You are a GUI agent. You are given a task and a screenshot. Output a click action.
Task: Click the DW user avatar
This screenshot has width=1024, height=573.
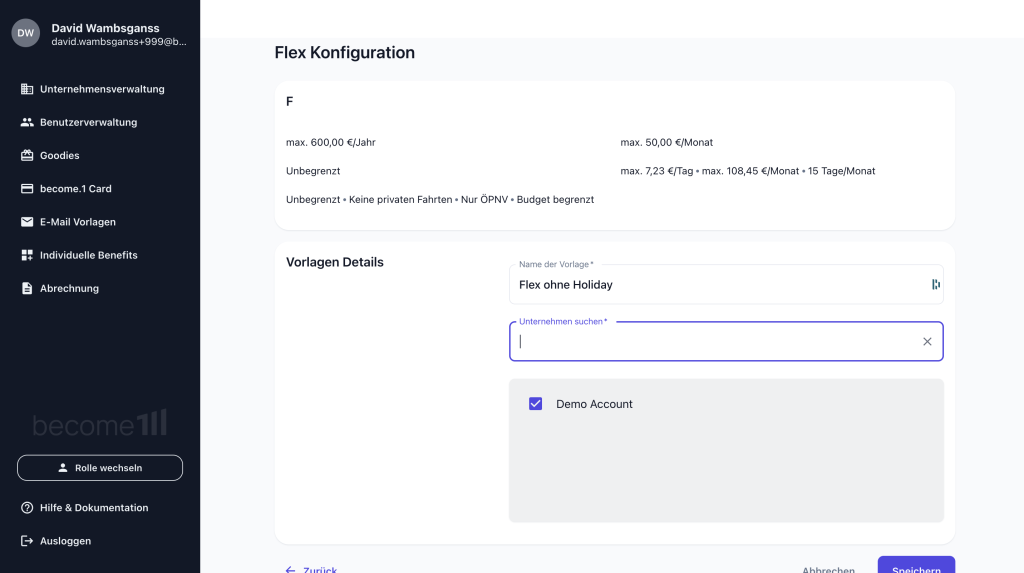click(x=26, y=33)
